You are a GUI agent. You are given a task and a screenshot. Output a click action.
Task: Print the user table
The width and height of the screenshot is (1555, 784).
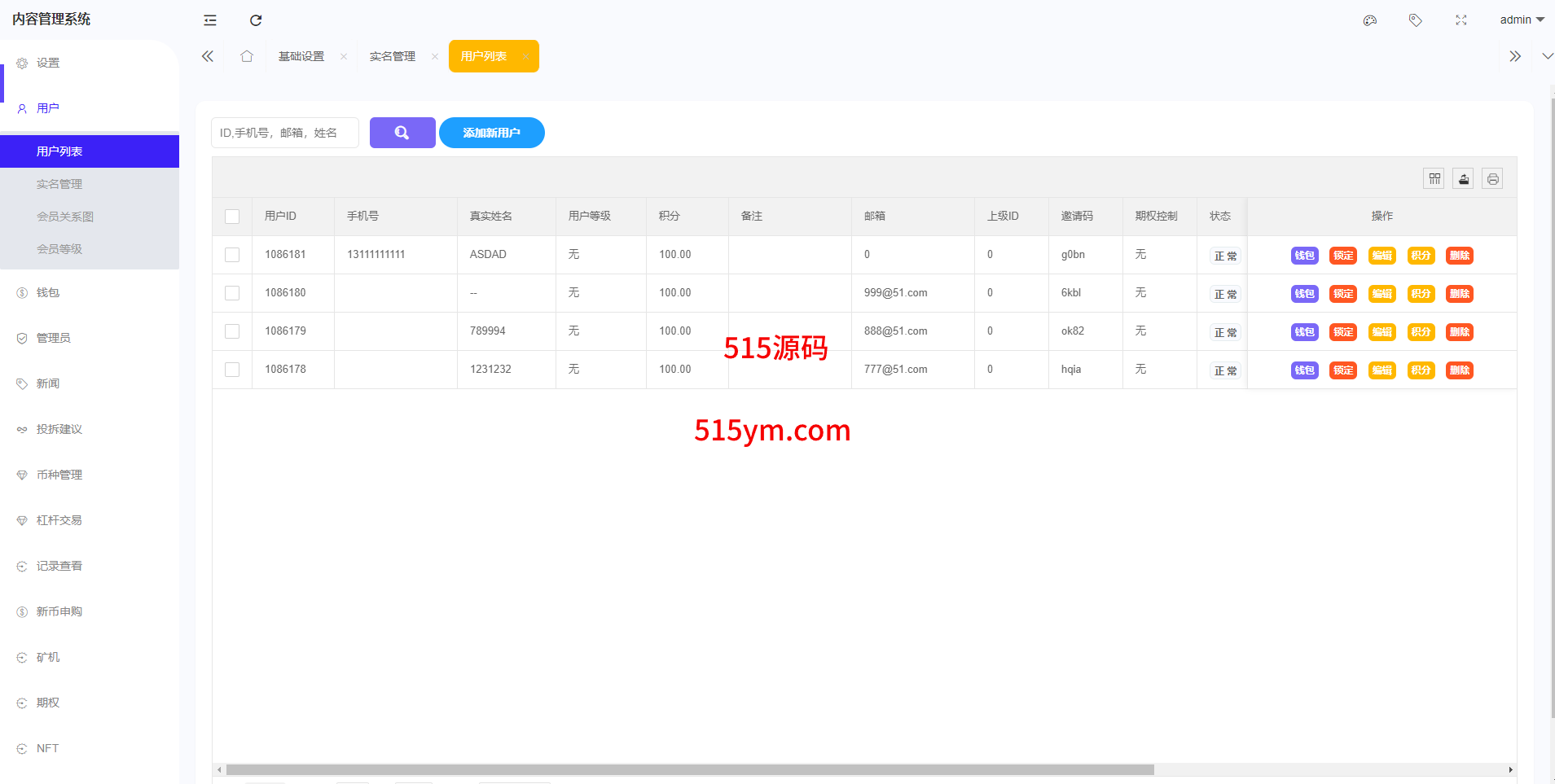tap(1492, 179)
